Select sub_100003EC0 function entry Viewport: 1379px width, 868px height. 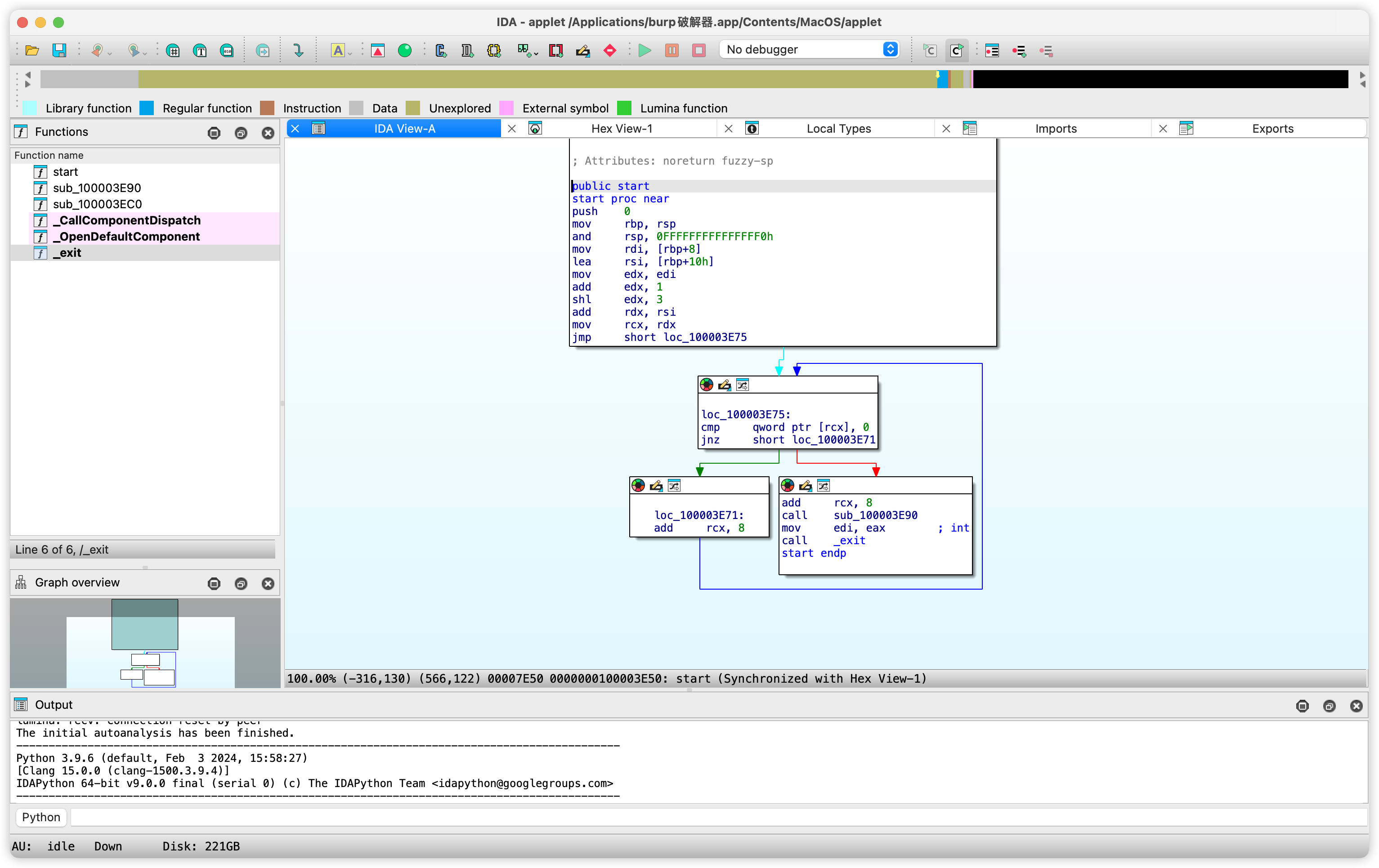point(97,204)
